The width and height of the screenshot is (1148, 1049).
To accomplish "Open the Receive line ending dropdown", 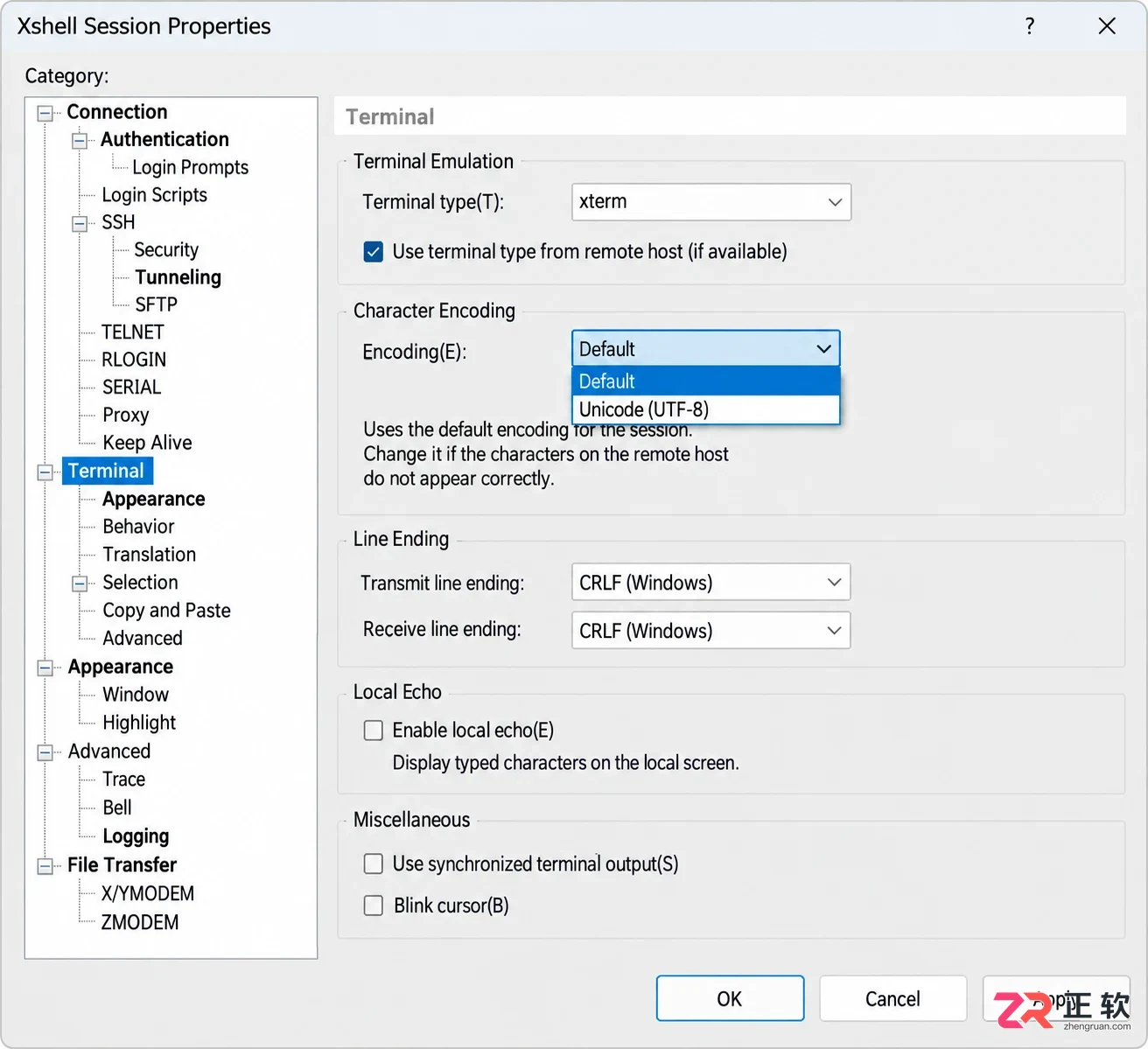I will tap(711, 631).
